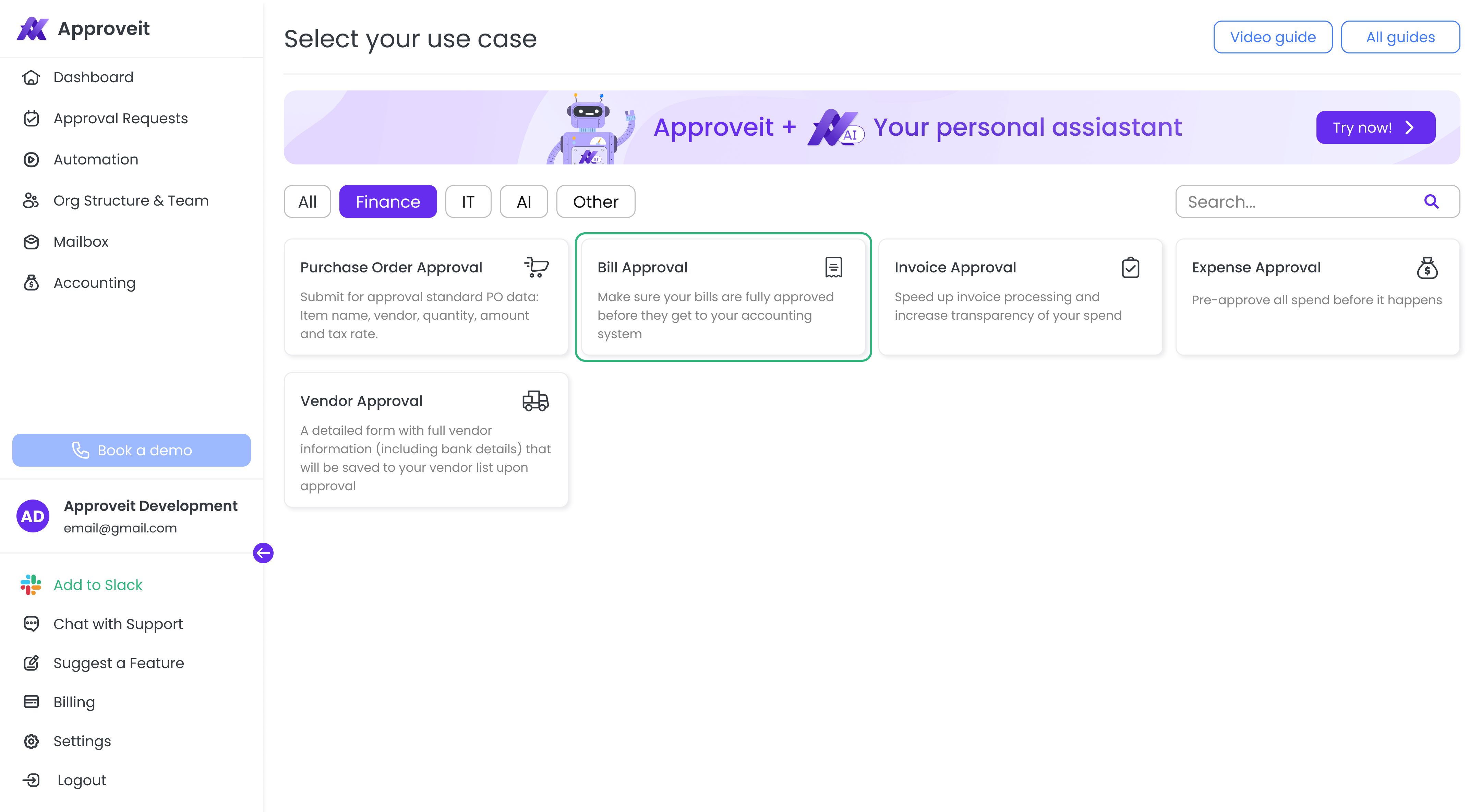This screenshot has width=1481, height=812.
Task: Click the Book a demo button
Action: 132,450
